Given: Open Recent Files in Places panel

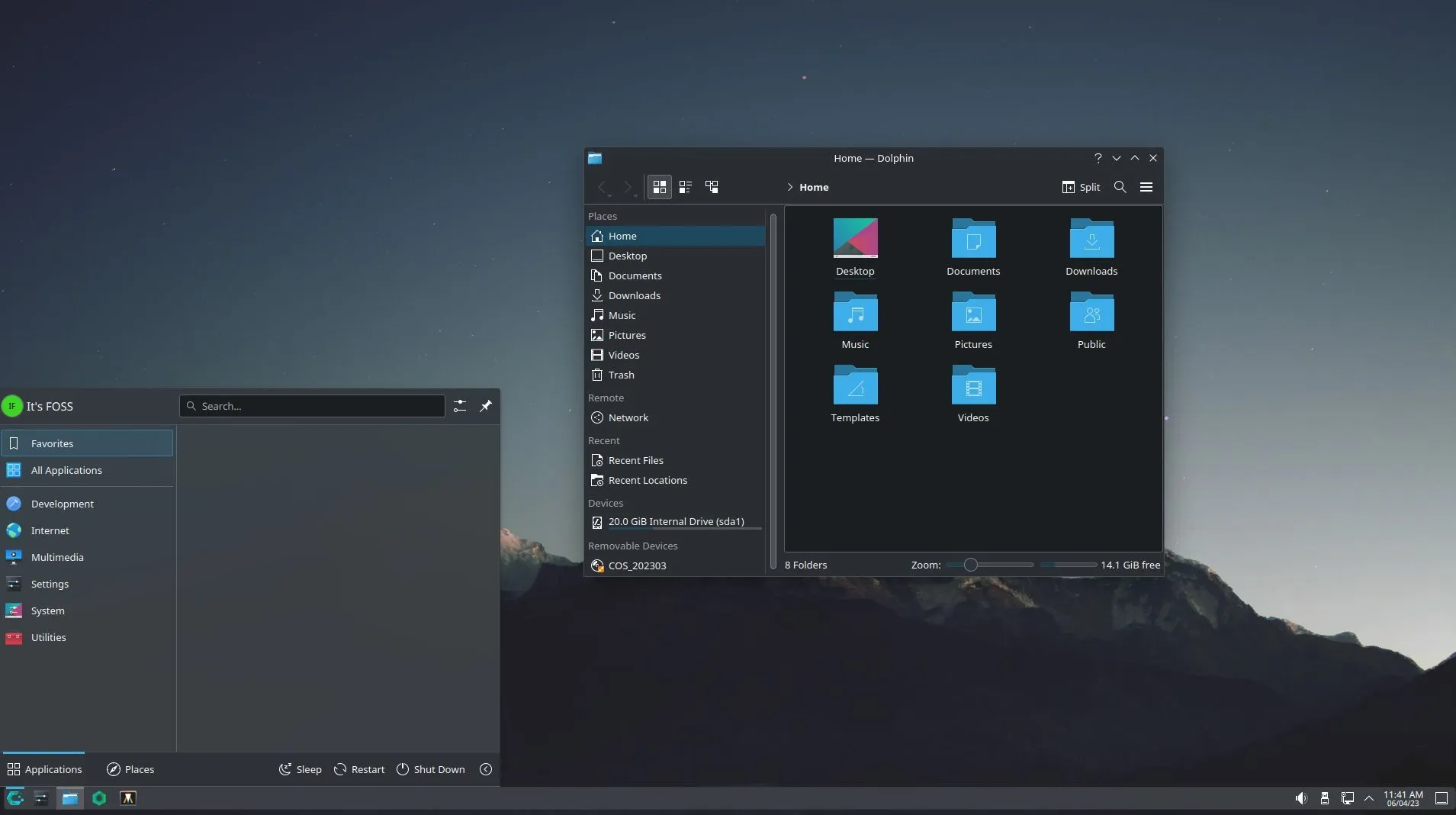Looking at the screenshot, I should click(x=635, y=460).
